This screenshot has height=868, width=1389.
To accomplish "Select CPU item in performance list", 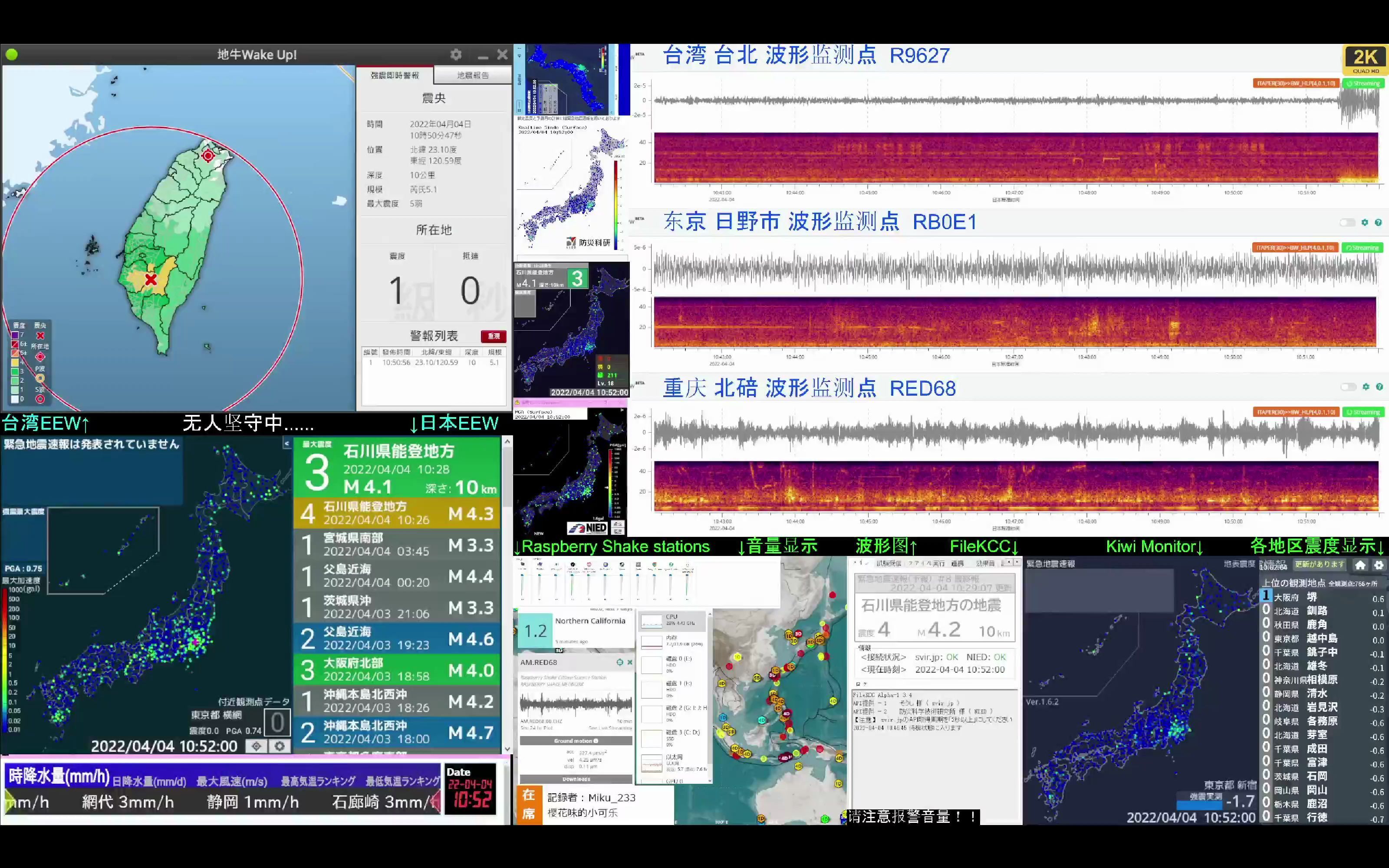I will pyautogui.click(x=672, y=620).
